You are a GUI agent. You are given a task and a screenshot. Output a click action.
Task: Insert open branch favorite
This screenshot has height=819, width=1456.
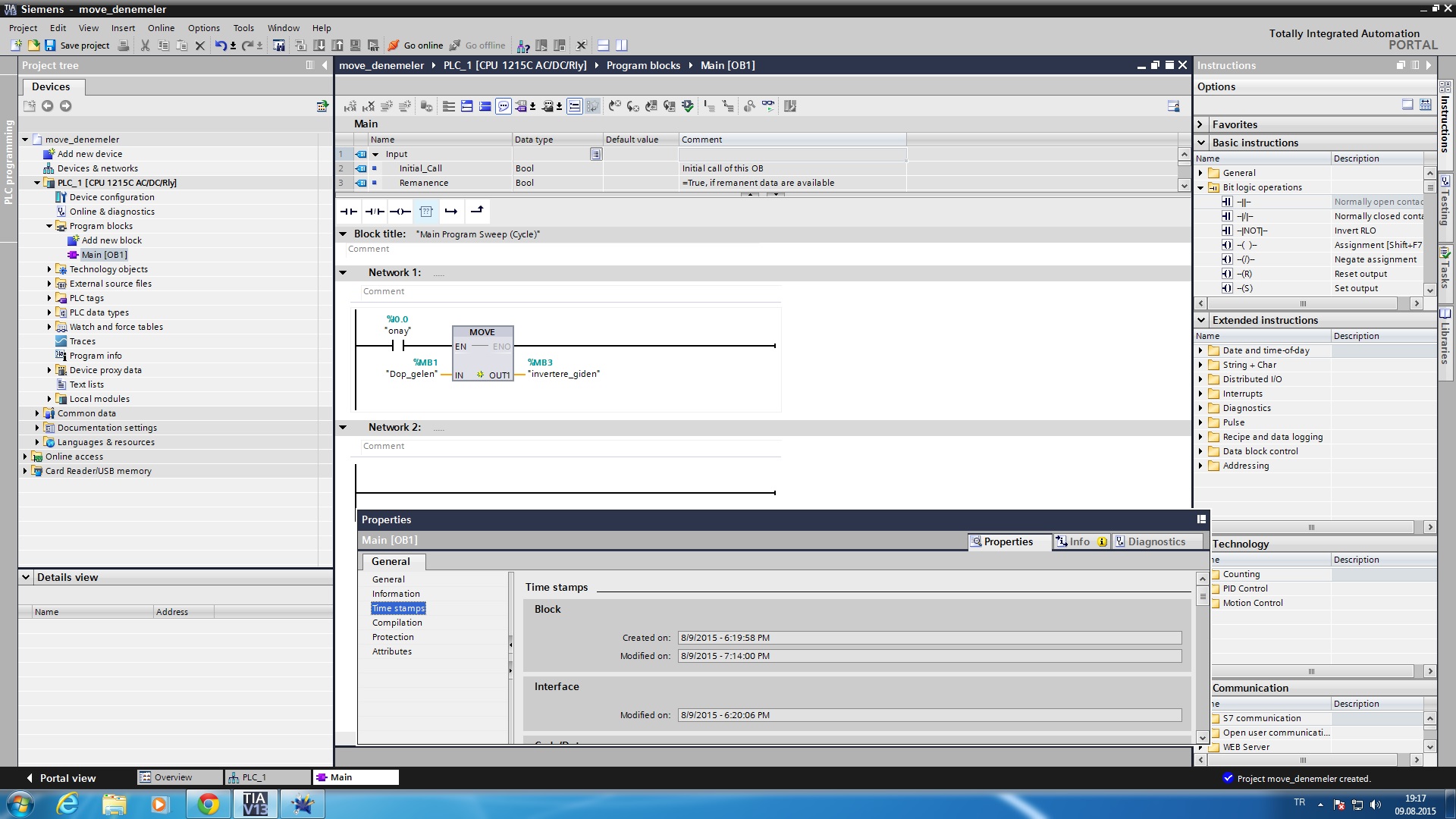point(451,212)
